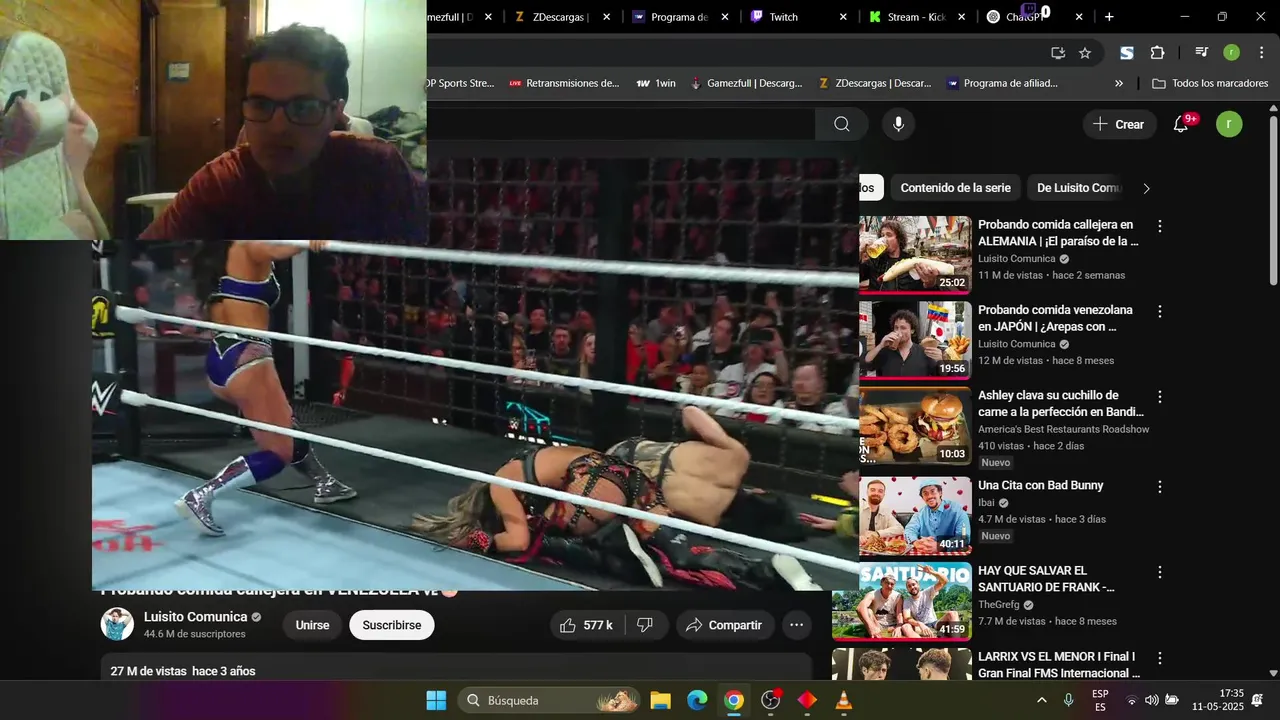Start voice search with the microphone icon
Image resolution: width=1280 pixels, height=720 pixels.
tap(898, 124)
